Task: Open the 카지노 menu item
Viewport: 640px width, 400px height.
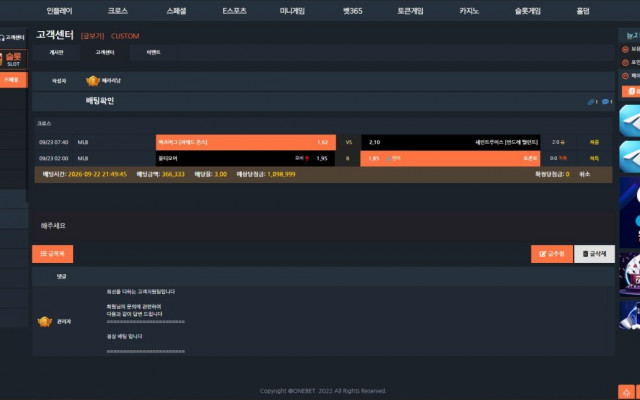Action: coord(469,11)
